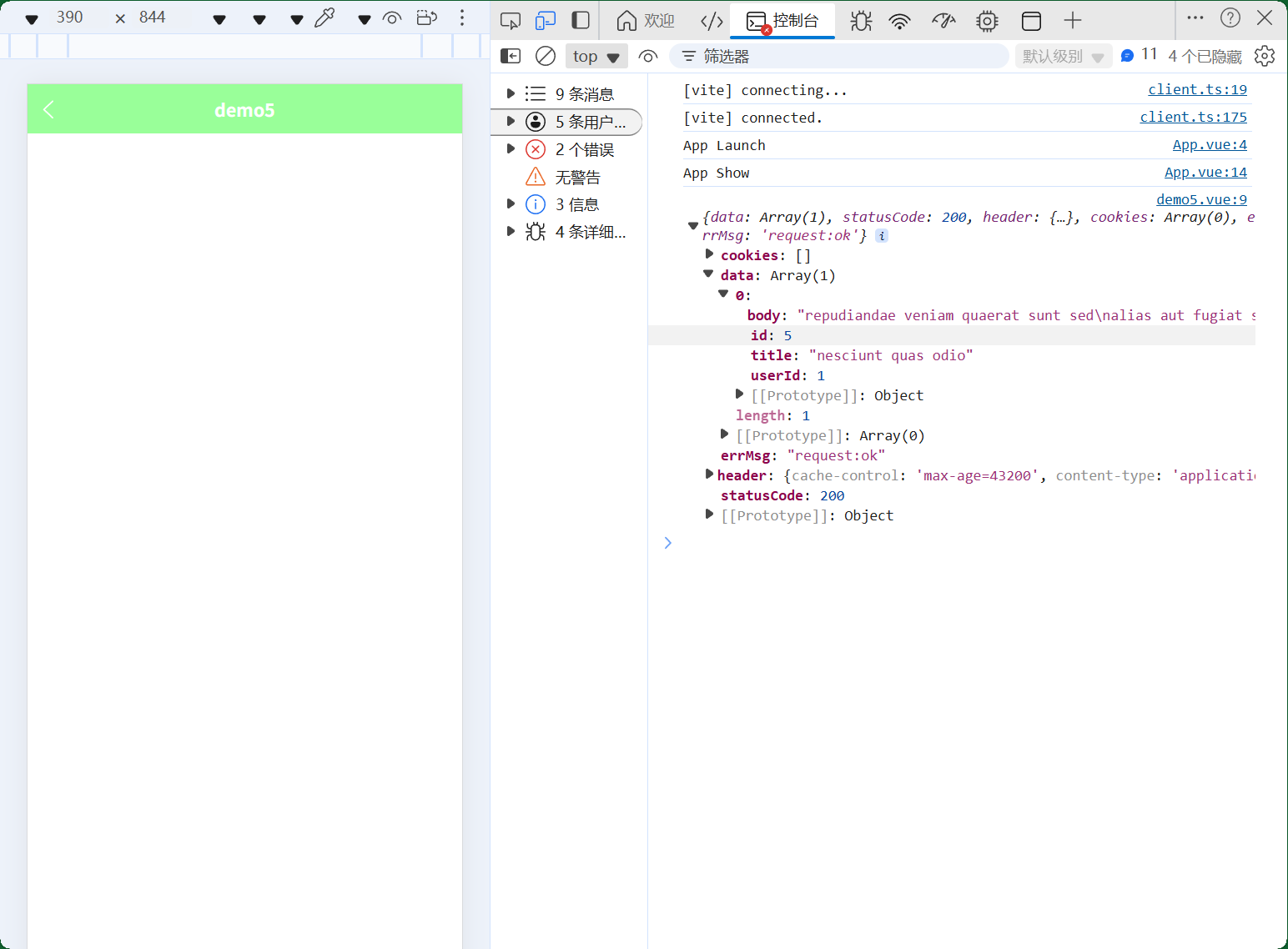Click inside the 筛选器 filter input
1288x949 pixels.
[x=834, y=56]
